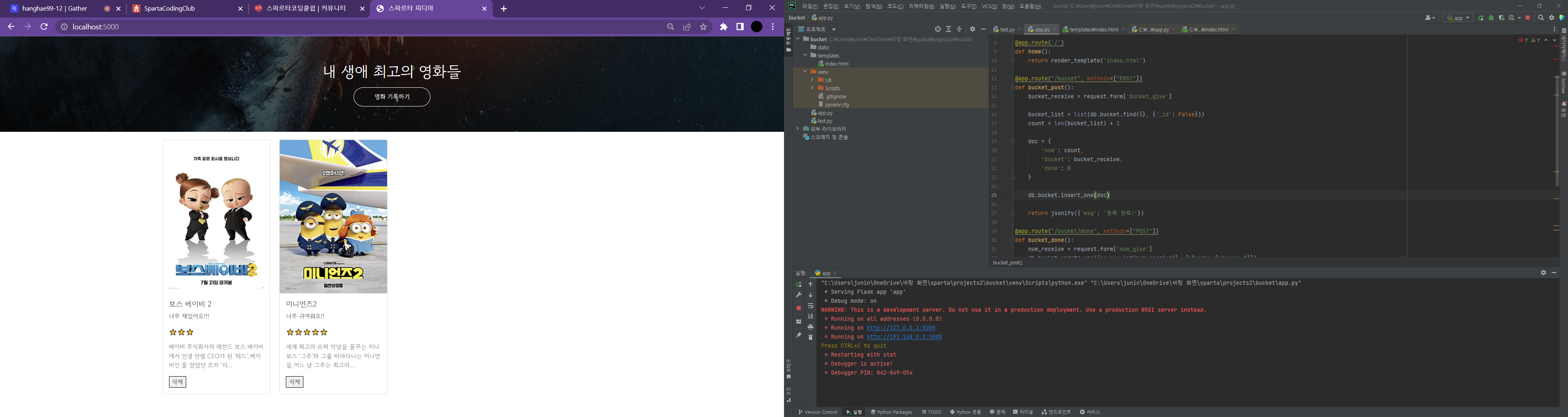Viewport: 1568px width, 417px height.
Task: Open run configuration wrench in console
Action: [799, 295]
